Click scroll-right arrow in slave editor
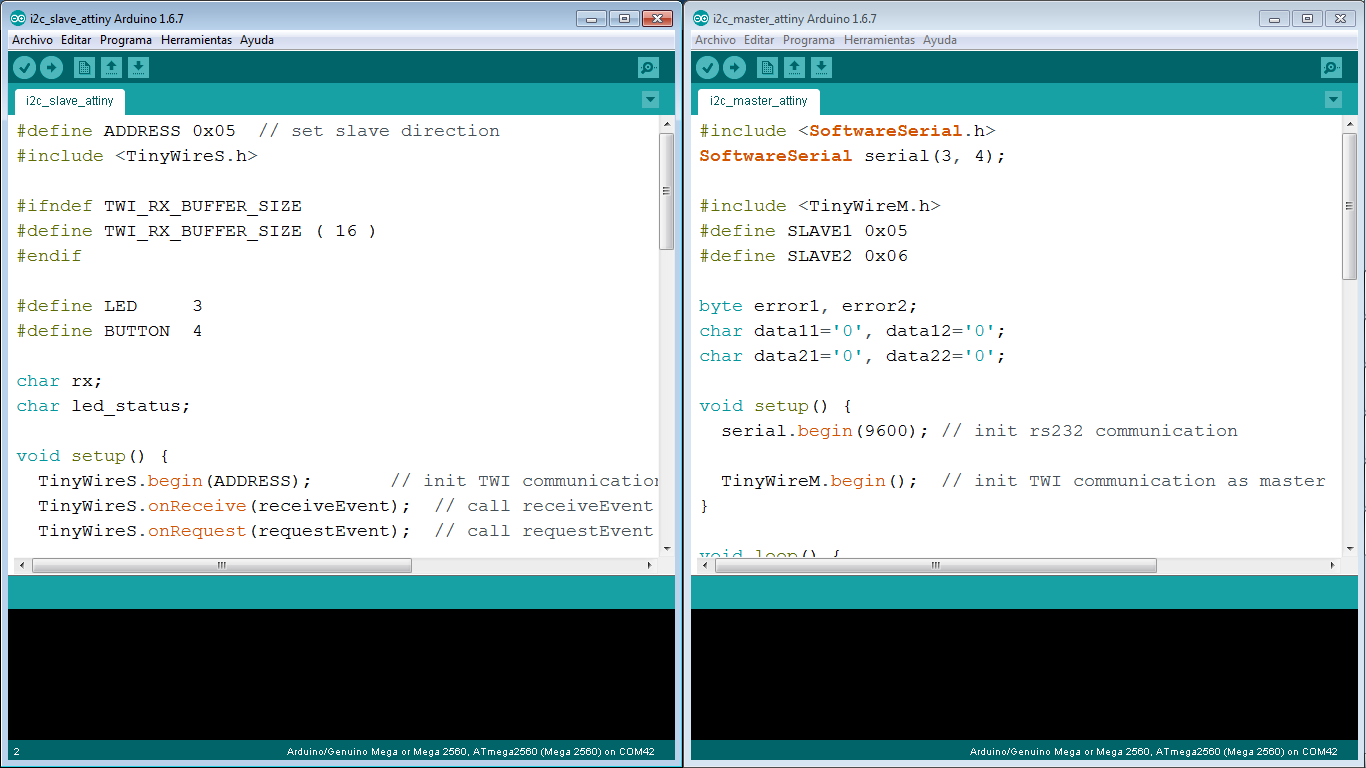 point(651,565)
